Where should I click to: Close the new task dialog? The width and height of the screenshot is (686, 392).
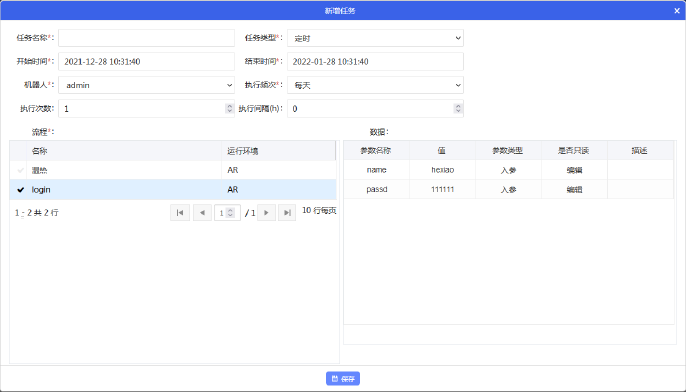click(x=677, y=11)
